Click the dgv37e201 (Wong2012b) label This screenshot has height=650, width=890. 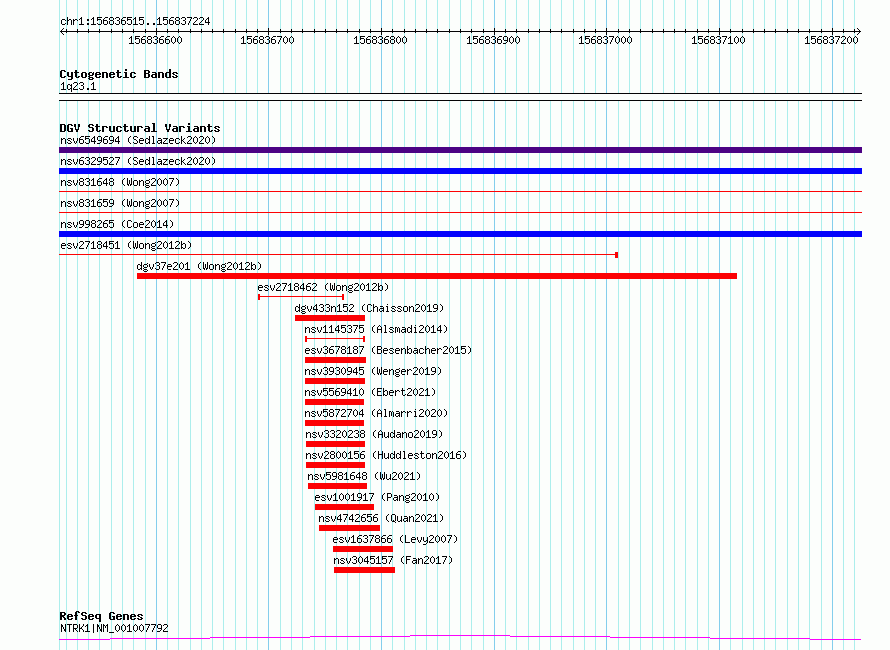pos(199,266)
